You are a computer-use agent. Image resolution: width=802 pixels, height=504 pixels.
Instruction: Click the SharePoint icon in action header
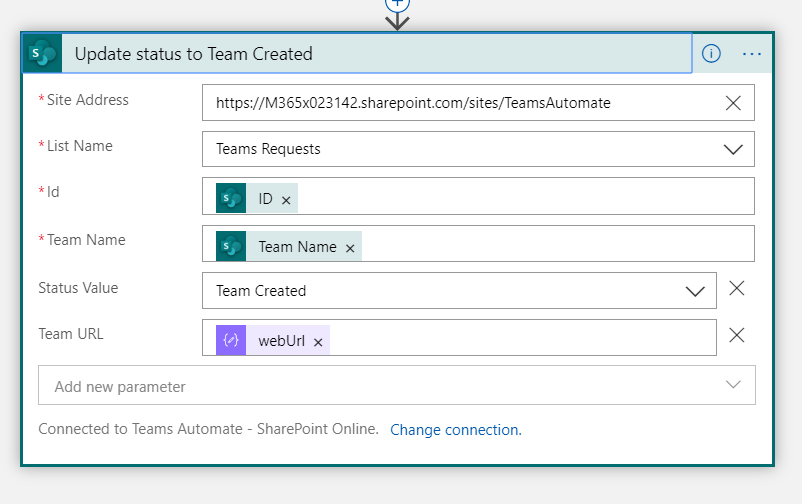click(42, 53)
